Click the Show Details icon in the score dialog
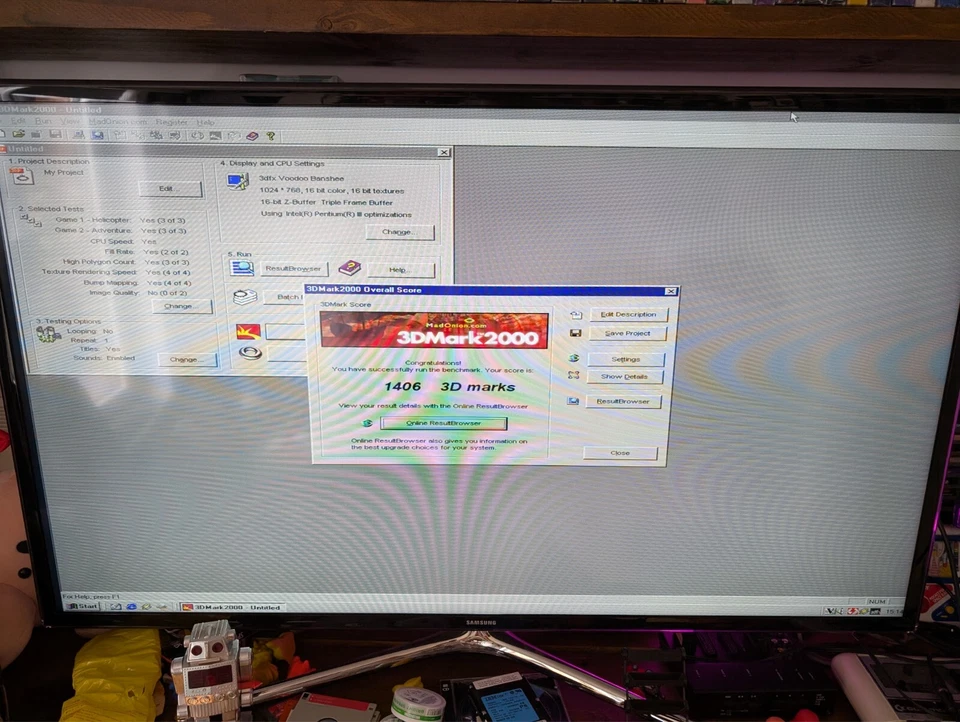960x722 pixels. pos(575,376)
